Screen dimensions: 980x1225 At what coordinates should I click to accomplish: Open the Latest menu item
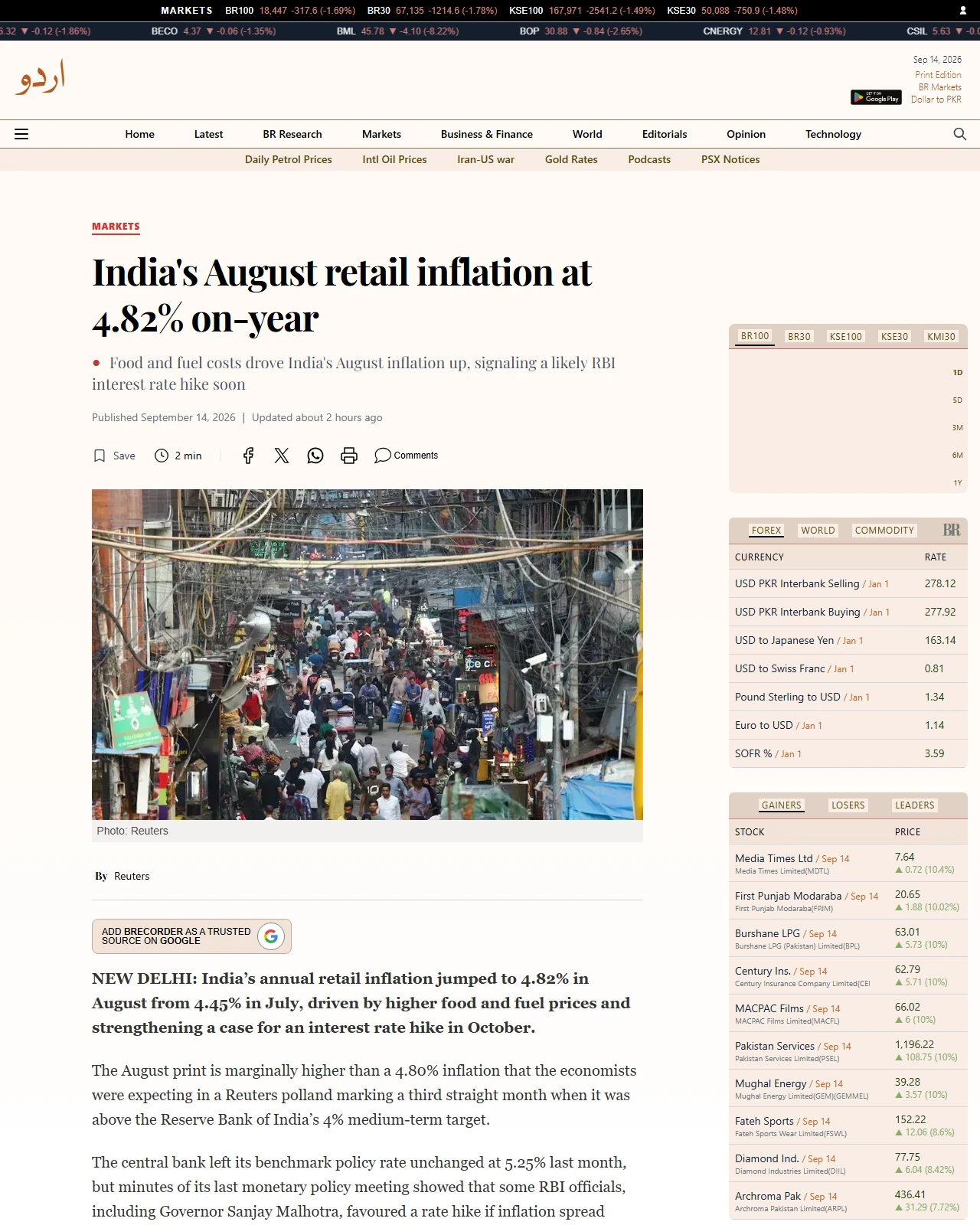(209, 134)
